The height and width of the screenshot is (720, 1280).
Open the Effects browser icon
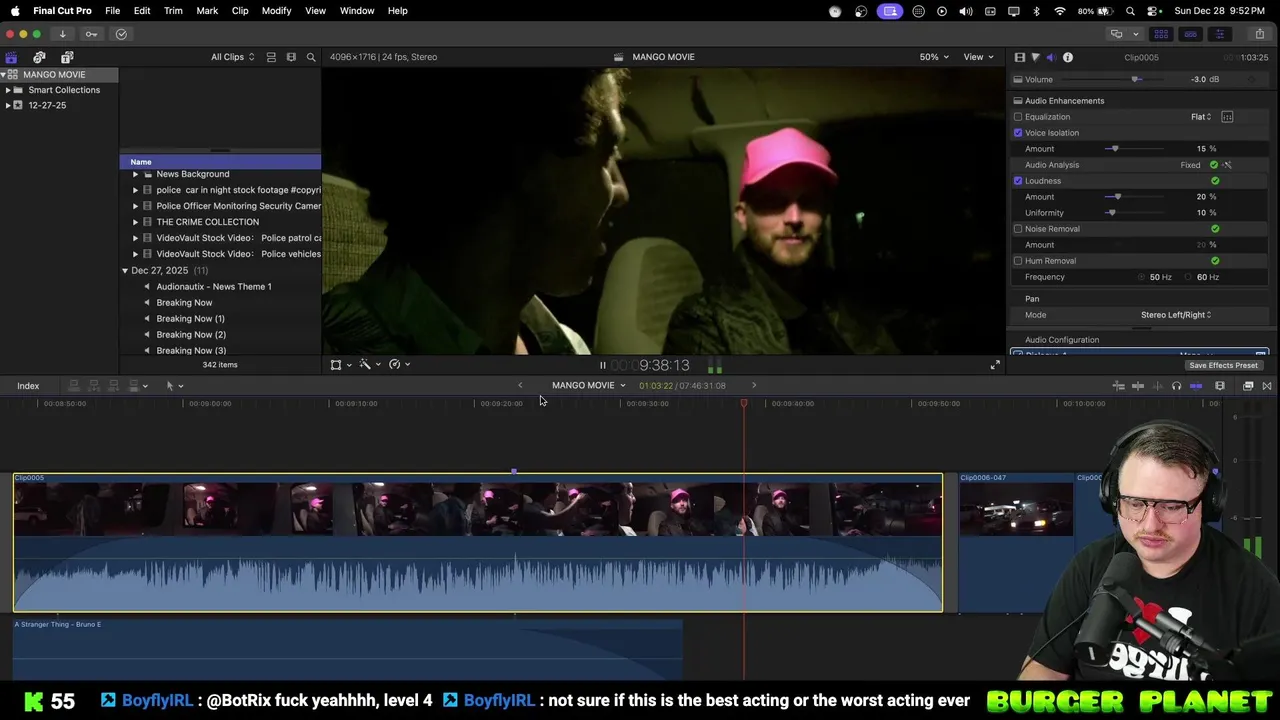coord(1248,386)
